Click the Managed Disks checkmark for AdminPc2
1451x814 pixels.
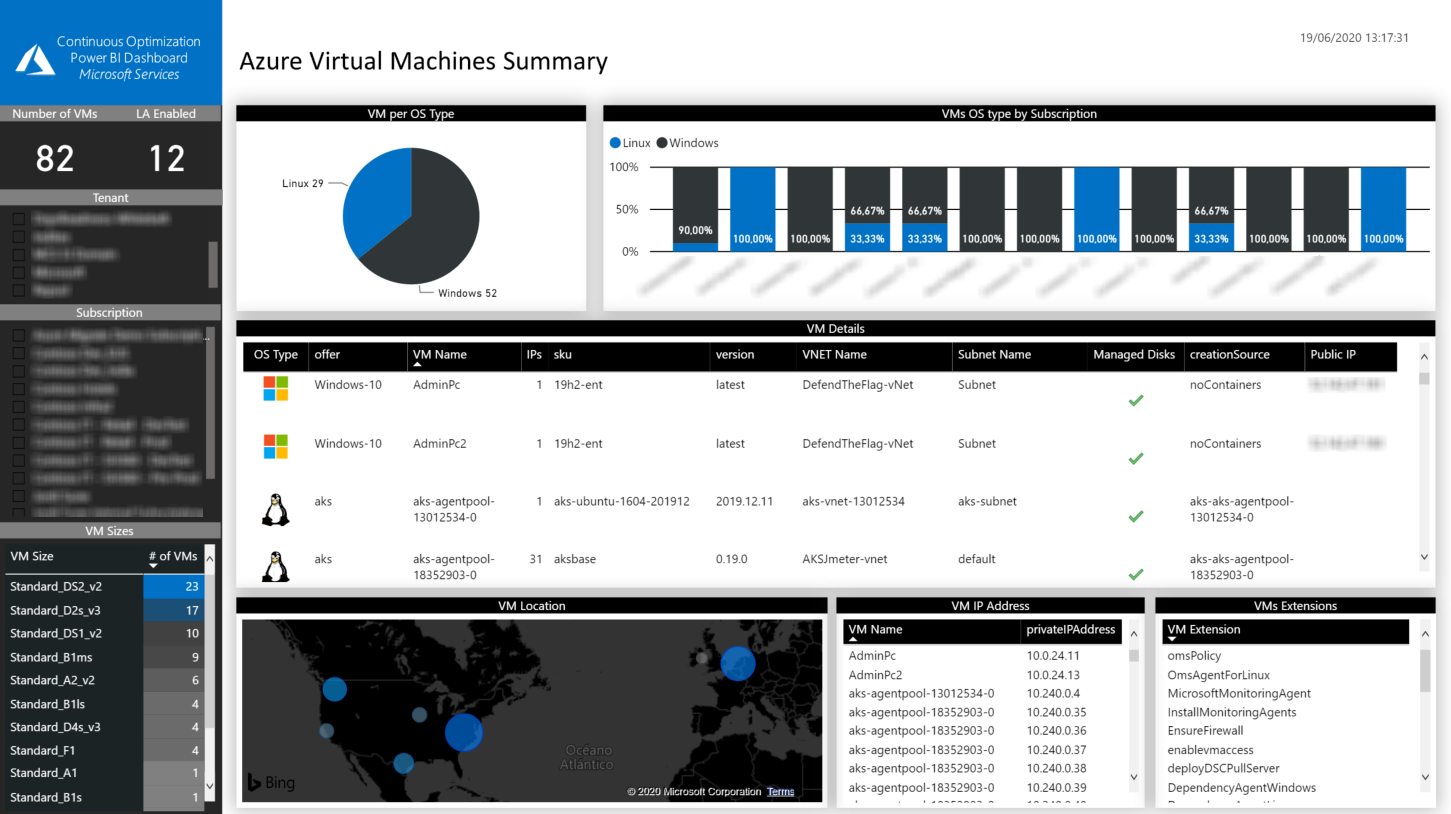(x=1135, y=459)
